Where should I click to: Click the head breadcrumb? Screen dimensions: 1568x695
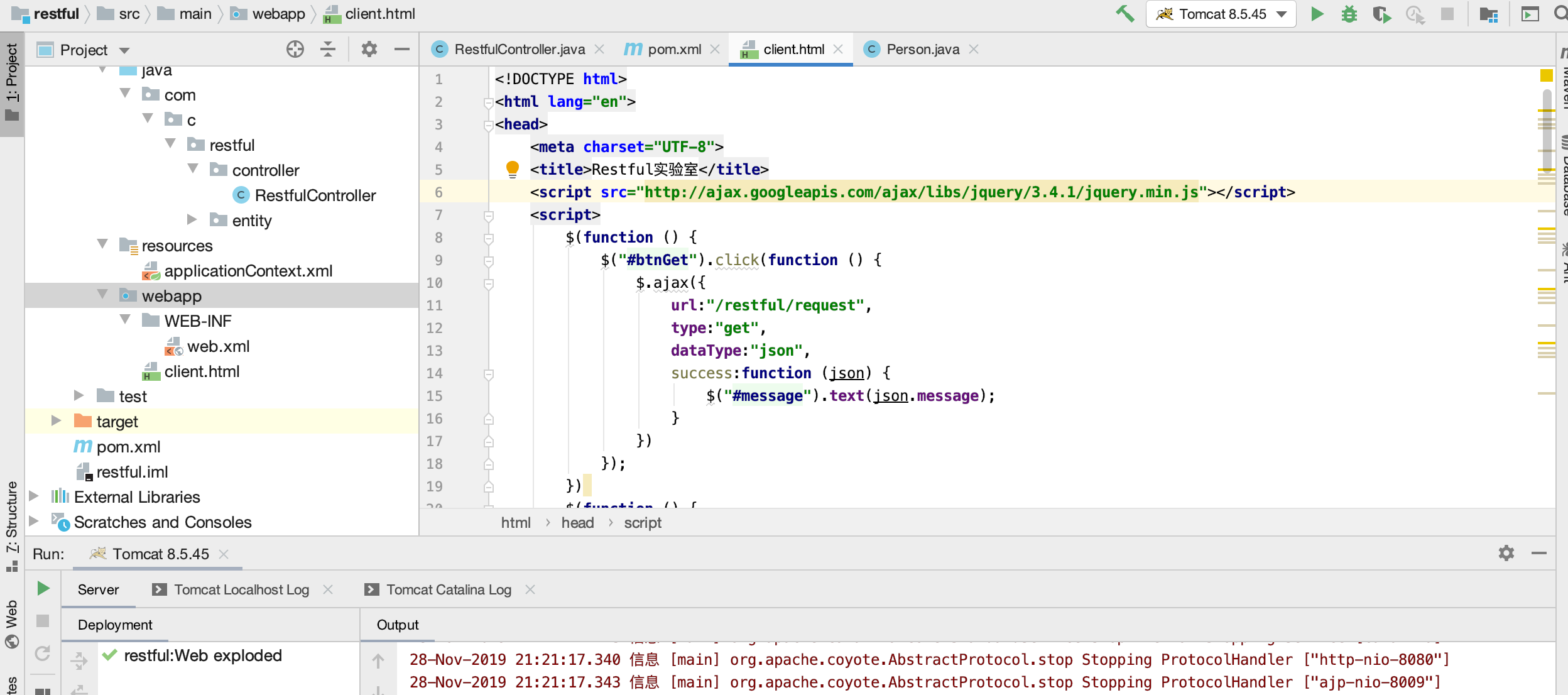(x=578, y=523)
